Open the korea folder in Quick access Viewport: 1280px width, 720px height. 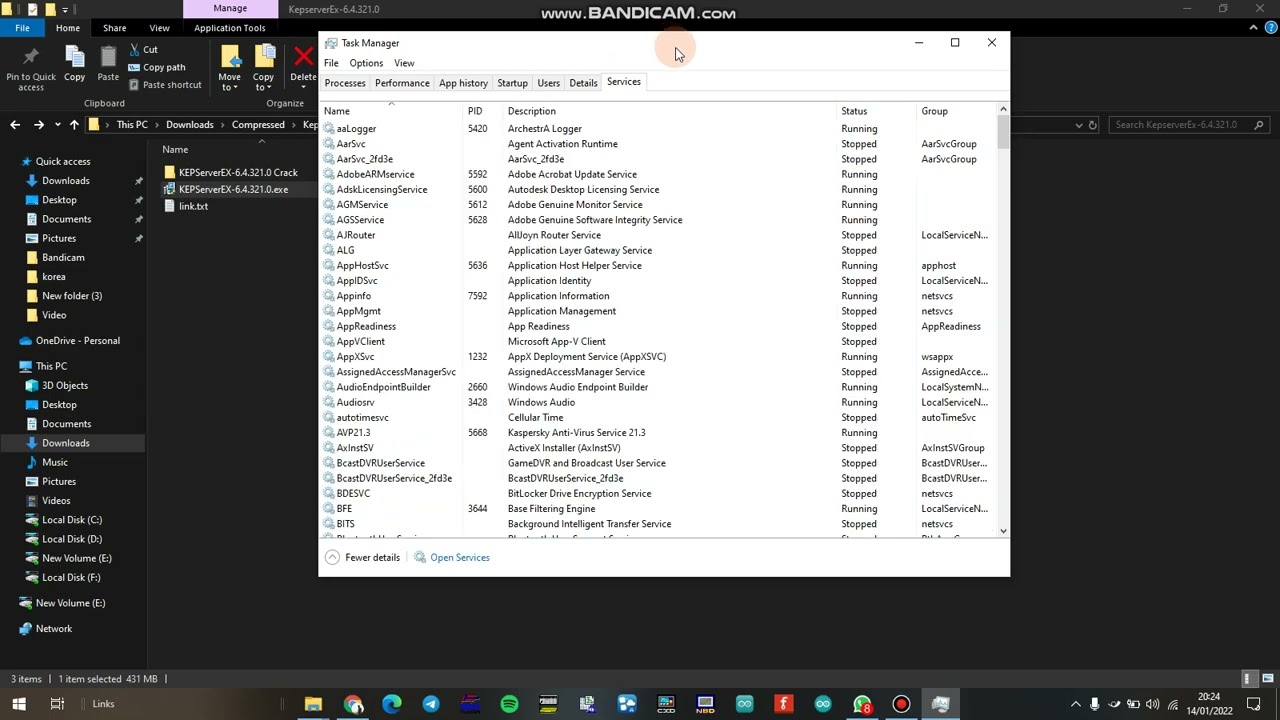(54, 277)
